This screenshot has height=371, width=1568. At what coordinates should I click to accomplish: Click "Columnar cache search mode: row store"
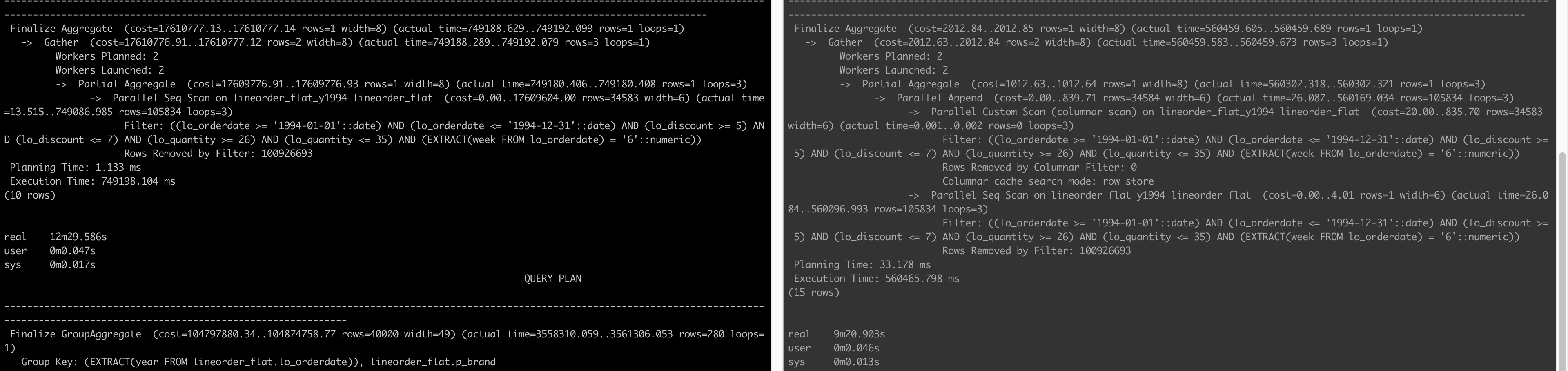pyautogui.click(x=1047, y=181)
